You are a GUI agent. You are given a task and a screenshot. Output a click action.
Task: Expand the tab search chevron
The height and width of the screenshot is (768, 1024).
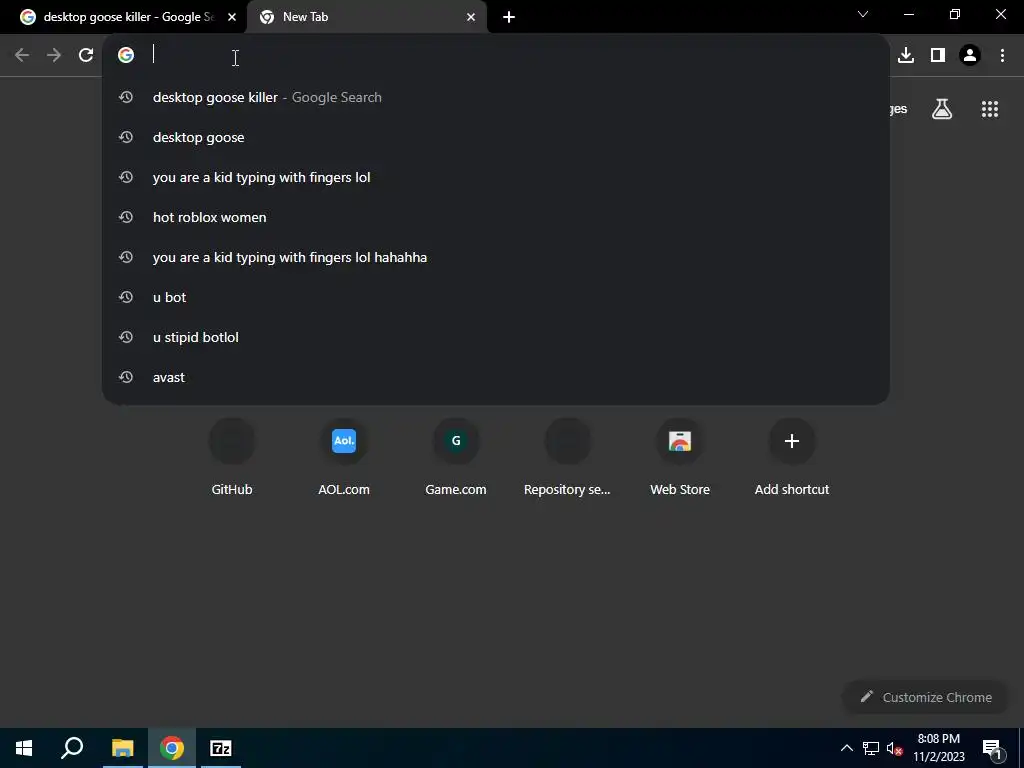863,14
